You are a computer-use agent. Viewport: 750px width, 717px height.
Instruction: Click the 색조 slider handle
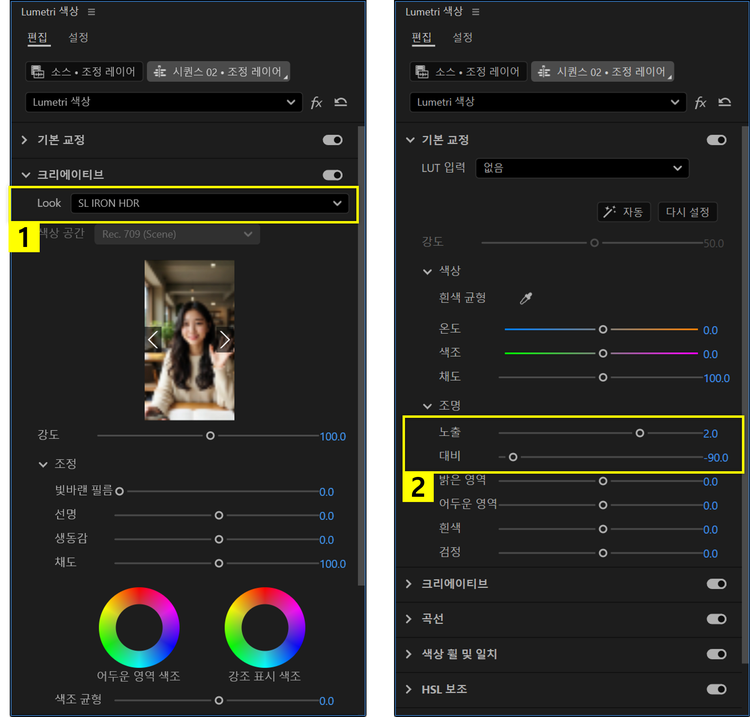[603, 353]
